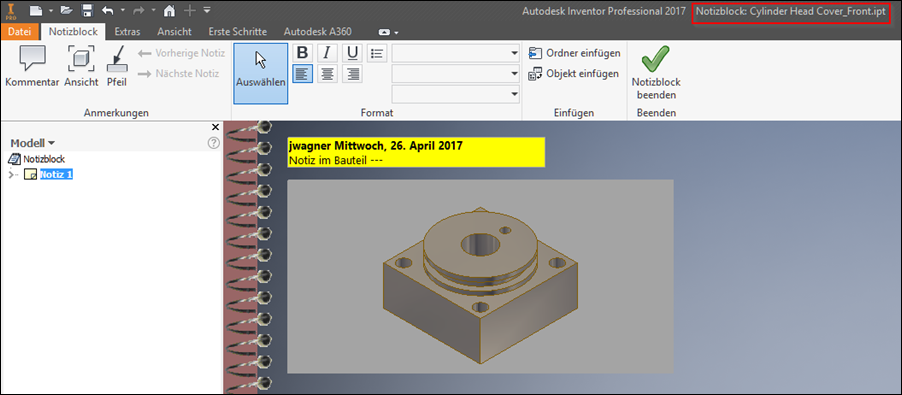Toggle italic text formatting
The image size is (902, 395).
coord(327,53)
